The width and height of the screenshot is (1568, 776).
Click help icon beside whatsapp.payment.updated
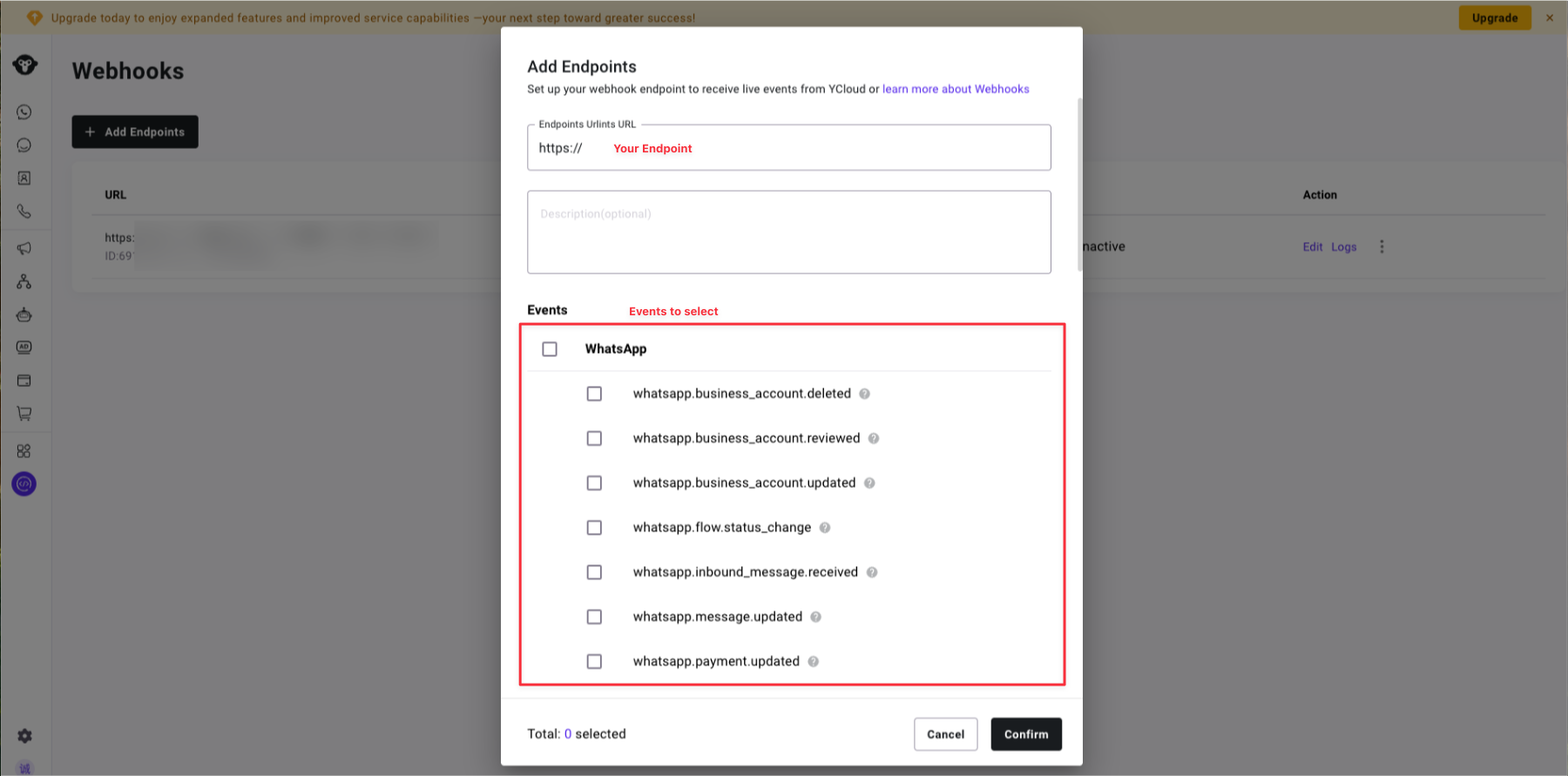click(813, 662)
